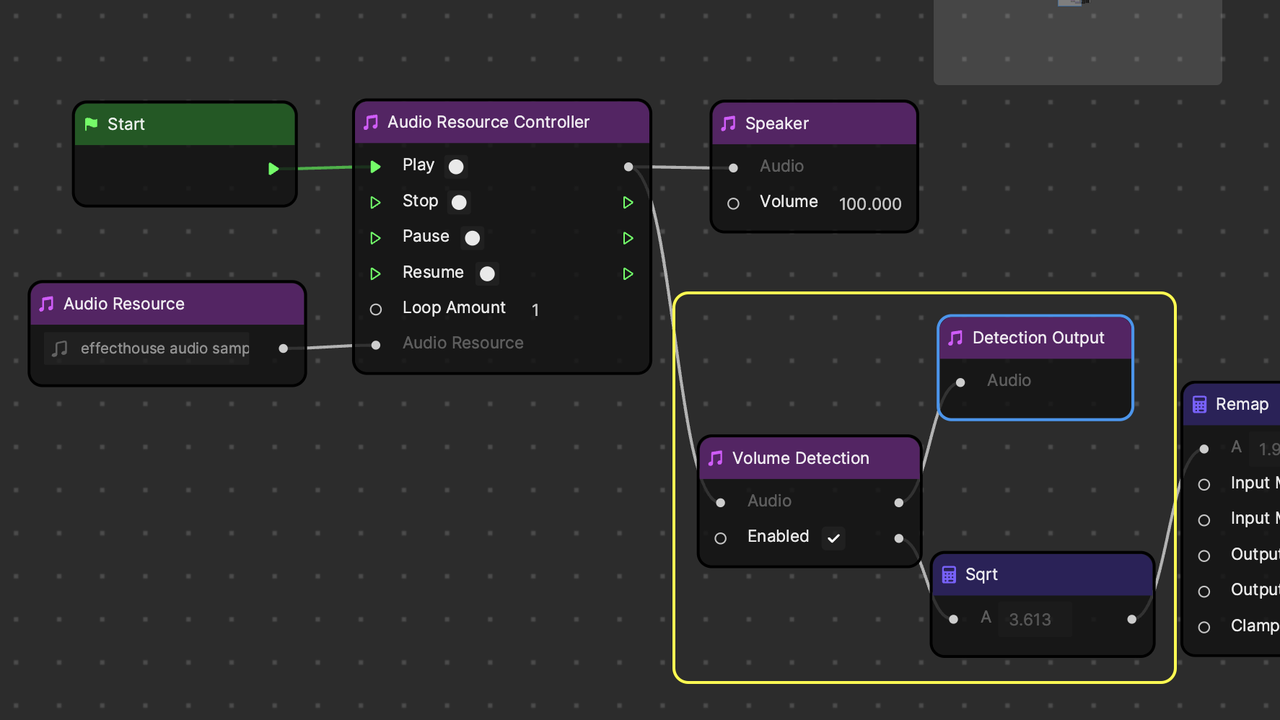Screen dimensions: 1280x720
Task: Click the Sqrt node output port
Action: pos(1131,619)
